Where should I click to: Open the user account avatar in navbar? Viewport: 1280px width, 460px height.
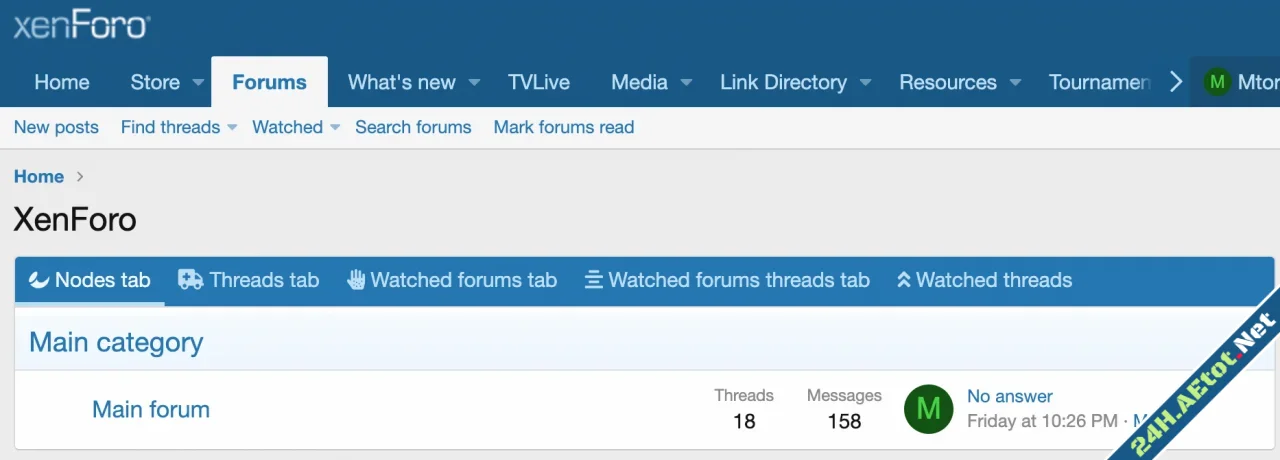coord(1217,82)
